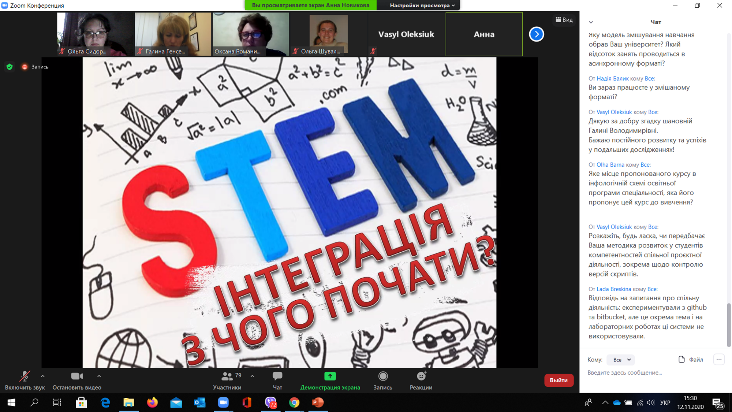This screenshot has width=732, height=412.
Task: Click the Участники participants icon
Action: point(227,376)
